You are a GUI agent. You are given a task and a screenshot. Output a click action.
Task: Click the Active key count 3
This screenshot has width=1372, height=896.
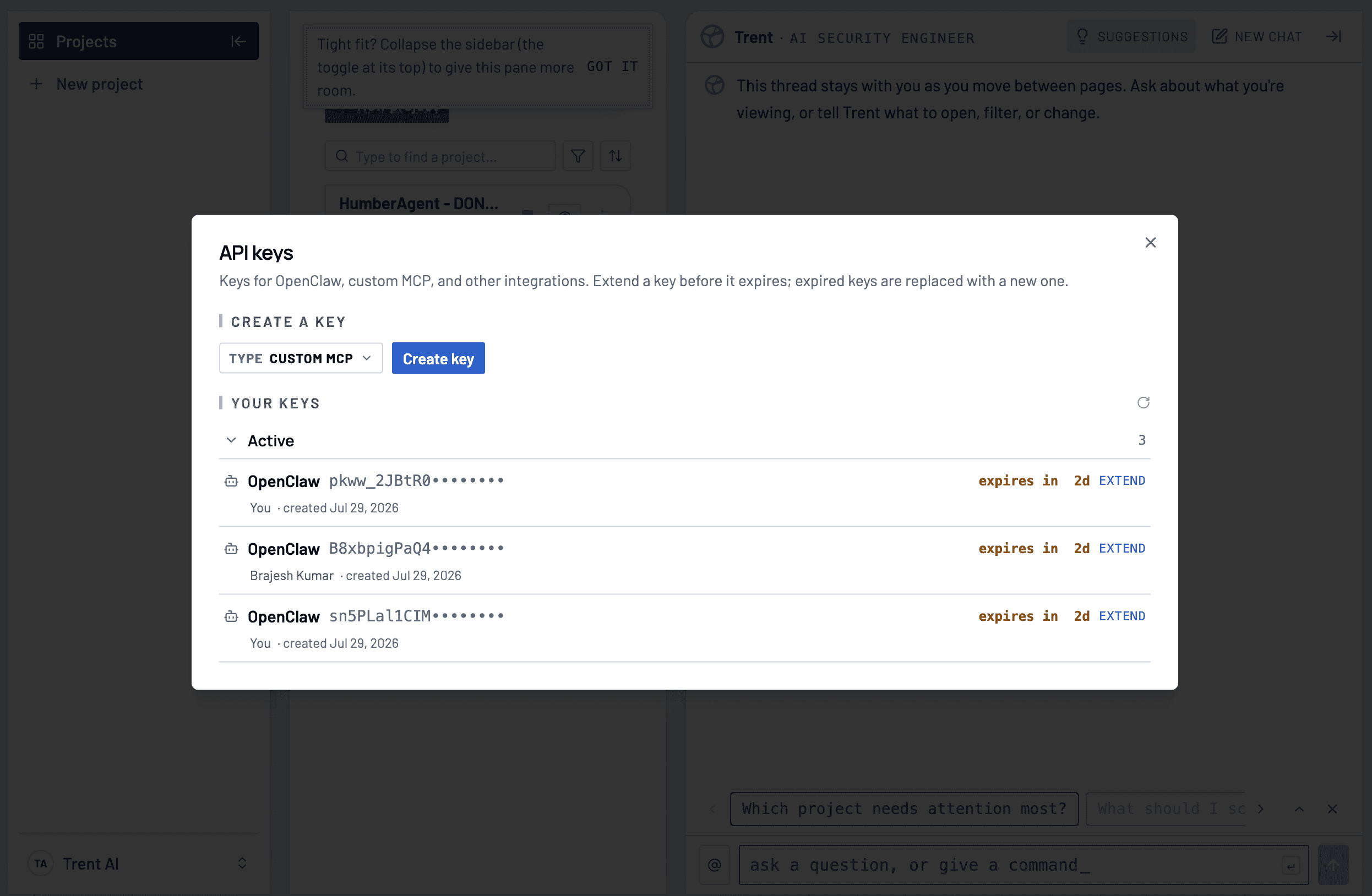click(1141, 440)
